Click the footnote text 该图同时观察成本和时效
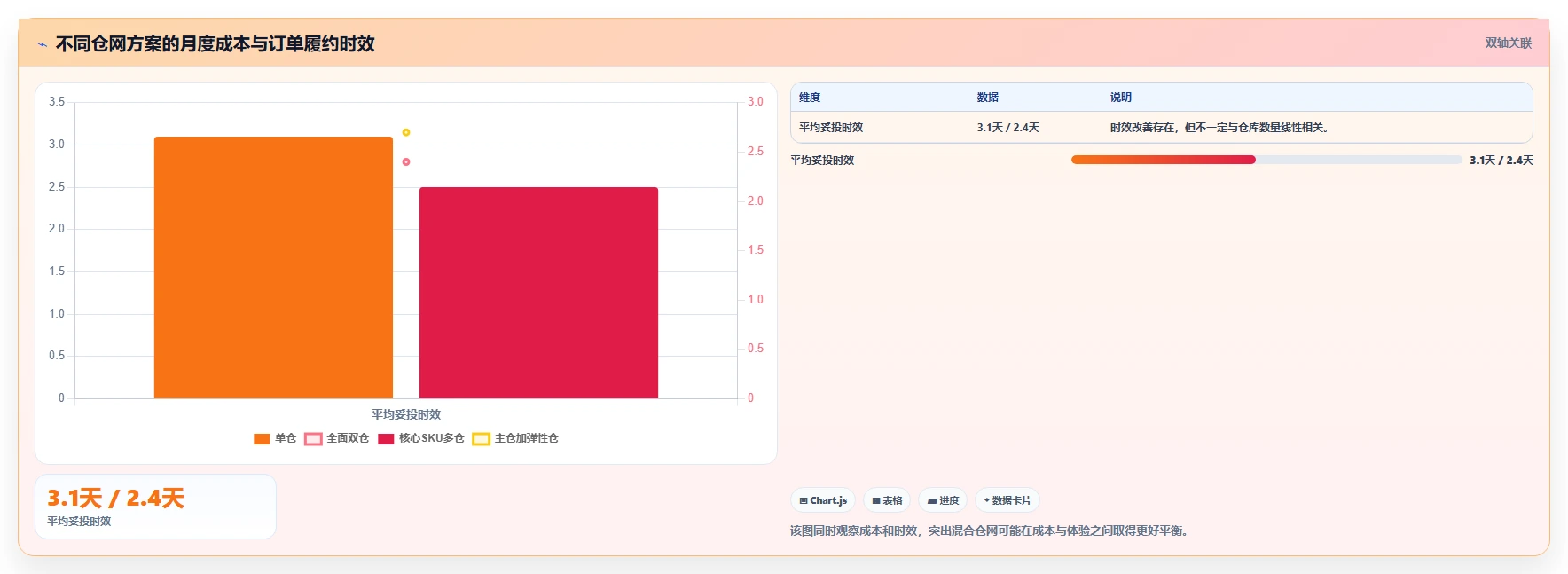 point(991,531)
